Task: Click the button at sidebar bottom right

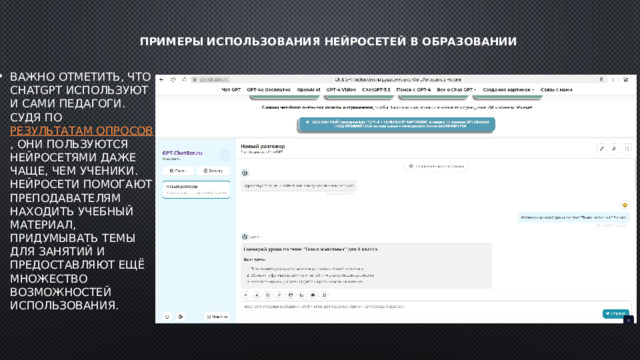Action: click(x=217, y=317)
